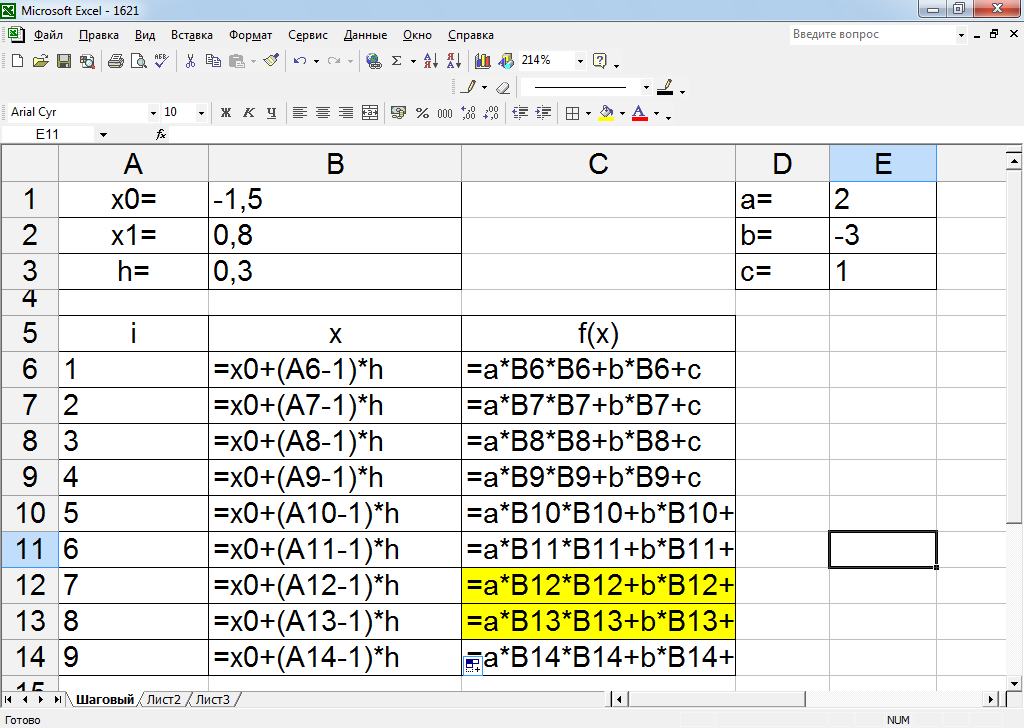Center align cell text
This screenshot has width=1024, height=728.
pos(323,113)
